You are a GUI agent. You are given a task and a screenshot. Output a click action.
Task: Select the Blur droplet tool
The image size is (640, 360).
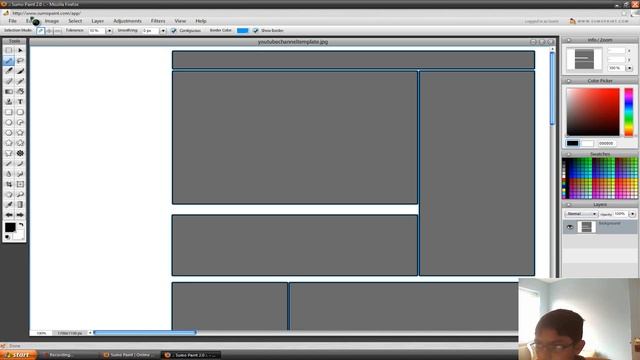click(9, 174)
